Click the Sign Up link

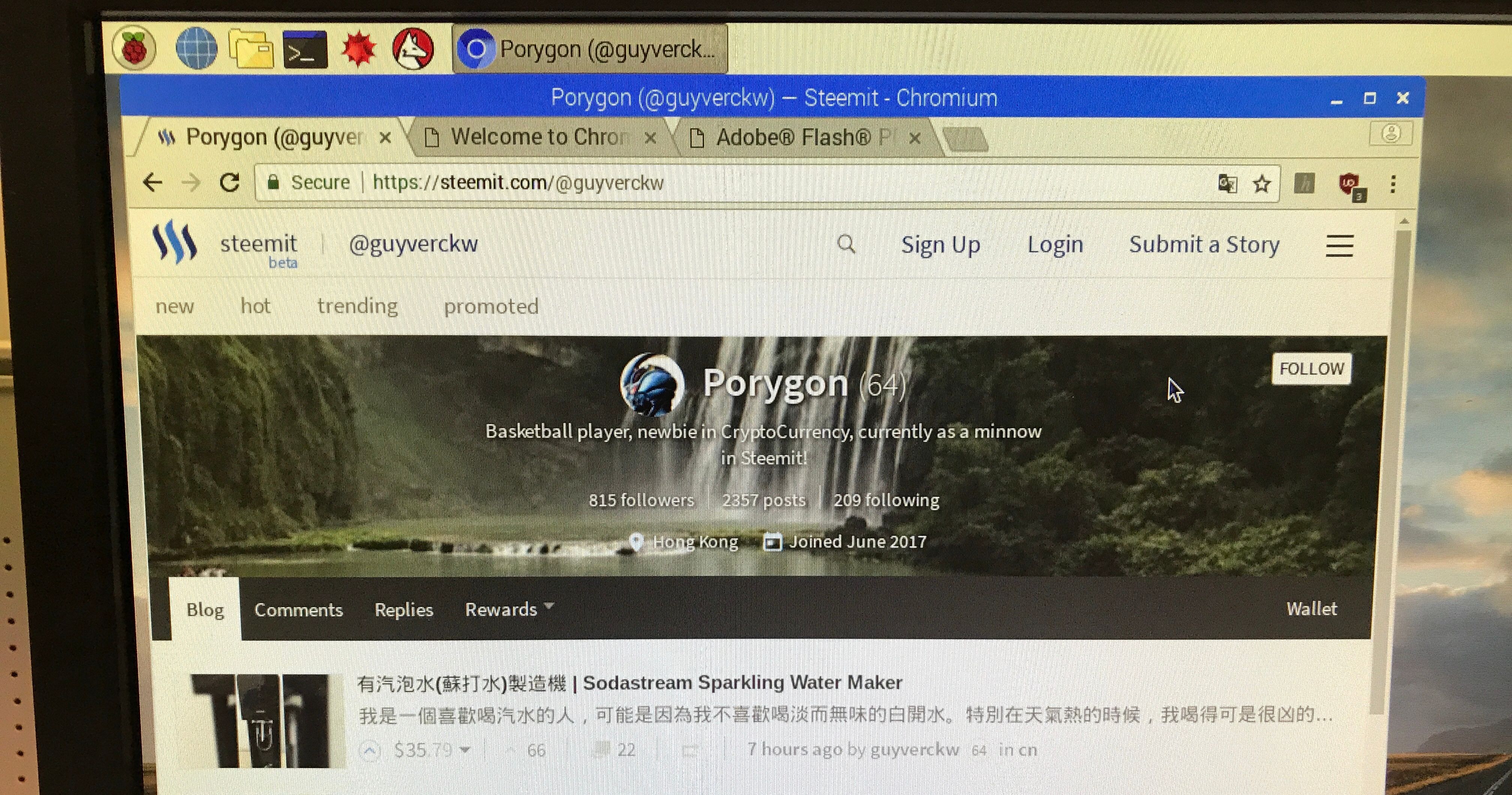click(x=940, y=244)
